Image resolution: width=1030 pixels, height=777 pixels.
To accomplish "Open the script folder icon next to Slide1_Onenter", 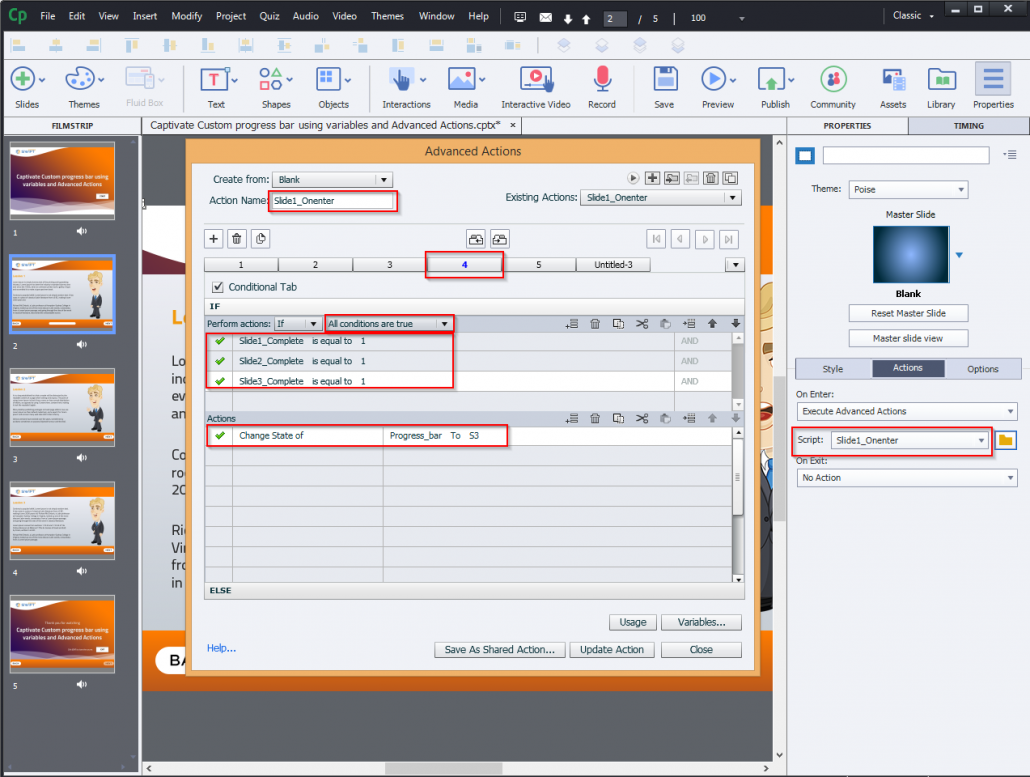I will (1006, 440).
